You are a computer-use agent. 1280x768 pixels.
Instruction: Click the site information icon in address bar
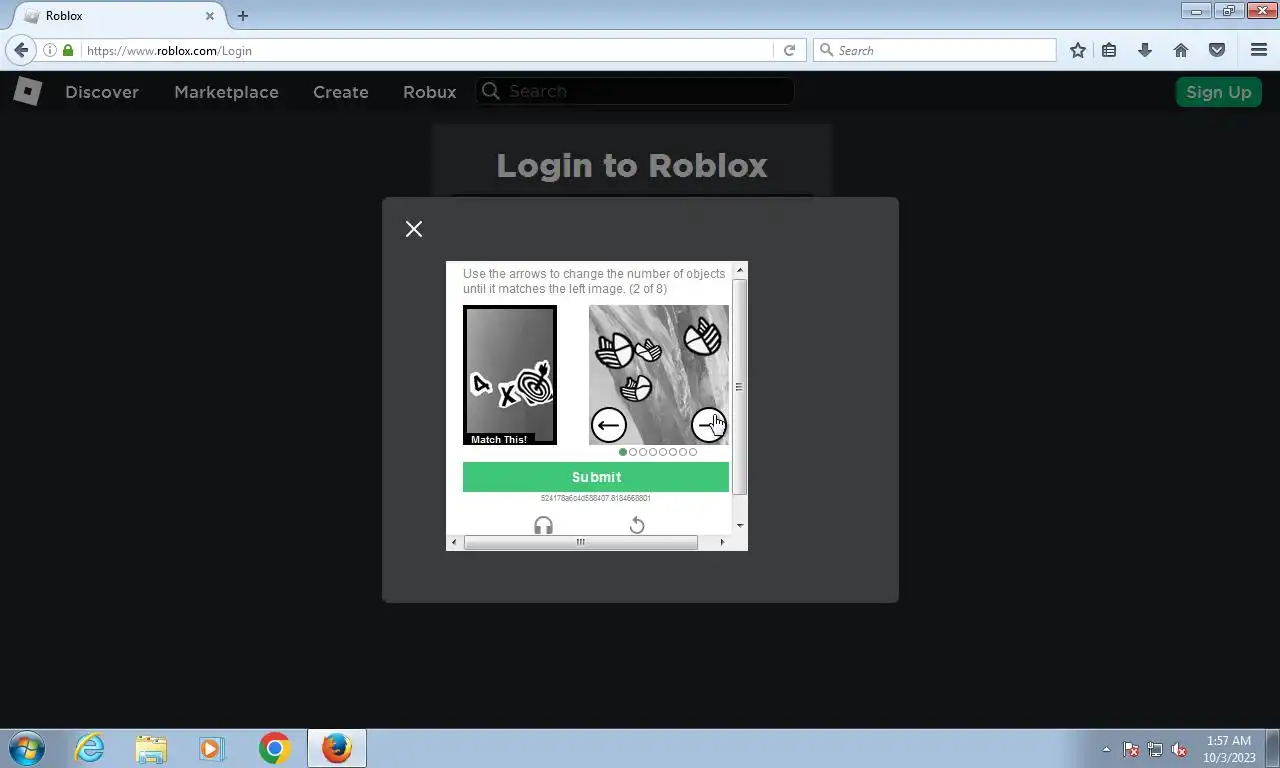coord(50,50)
